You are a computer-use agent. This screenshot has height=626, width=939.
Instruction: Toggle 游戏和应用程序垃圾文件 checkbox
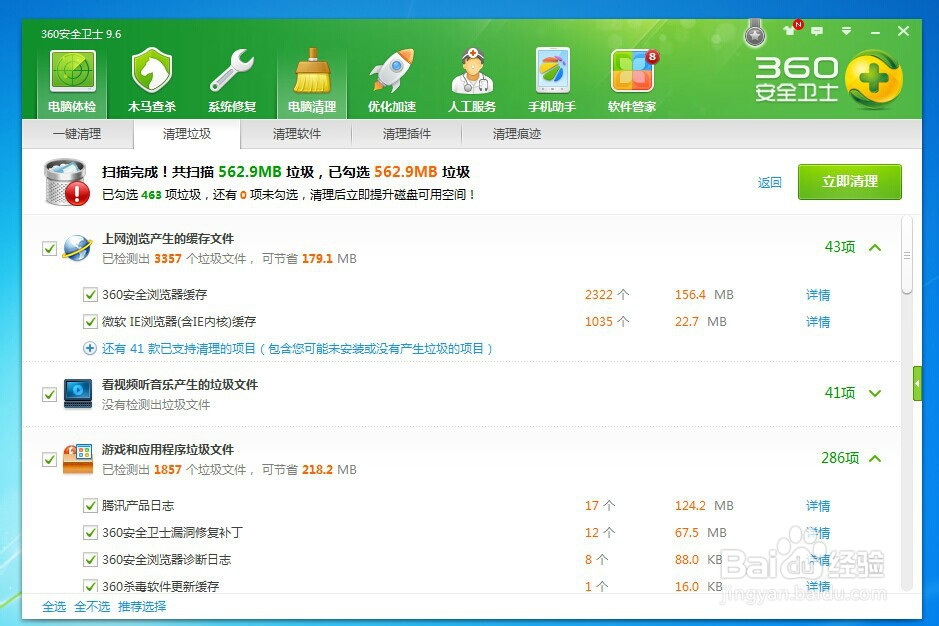[49, 459]
